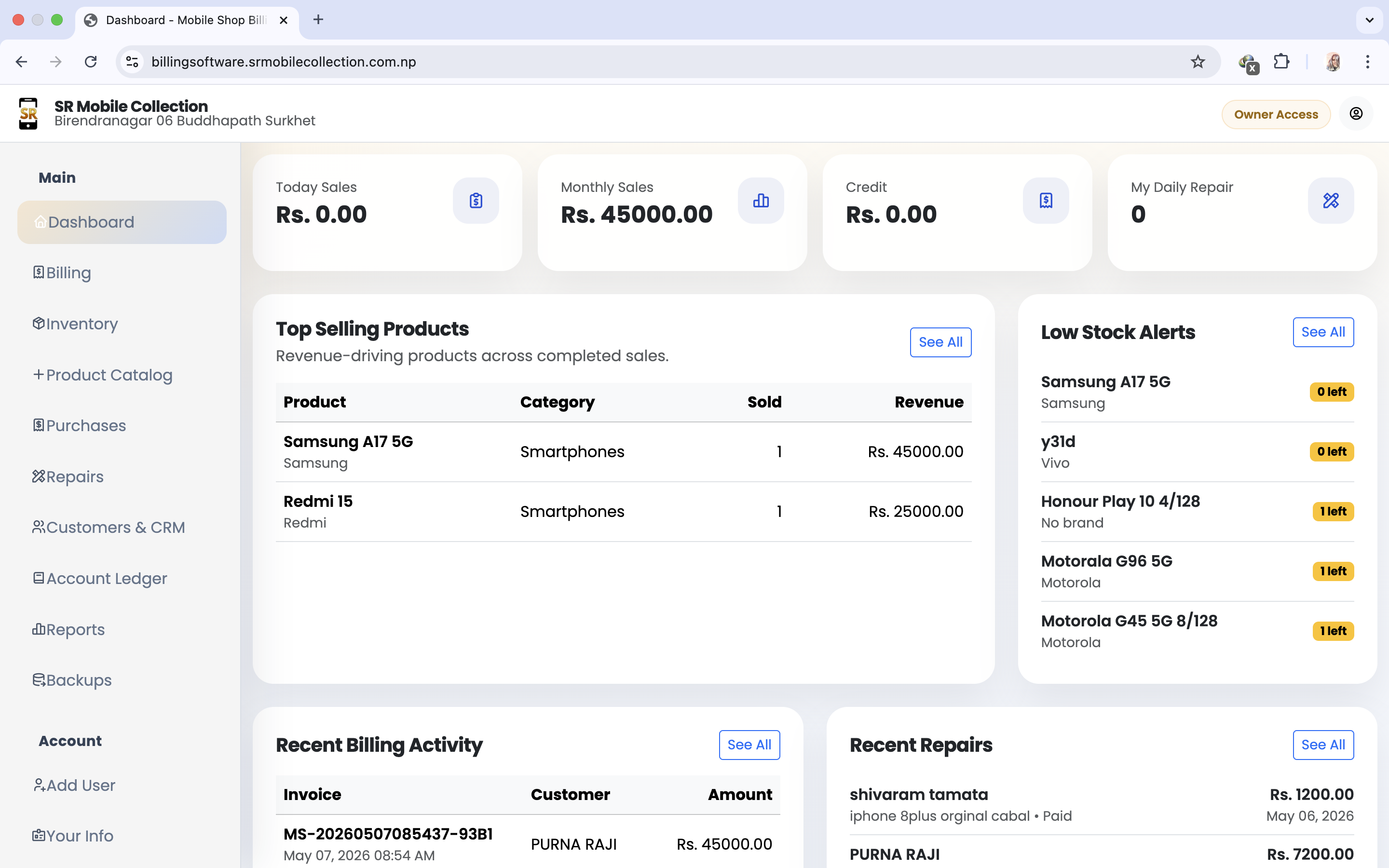The width and height of the screenshot is (1389, 868).
Task: Click shivaram tamata repair entry
Action: pyautogui.click(x=1102, y=804)
